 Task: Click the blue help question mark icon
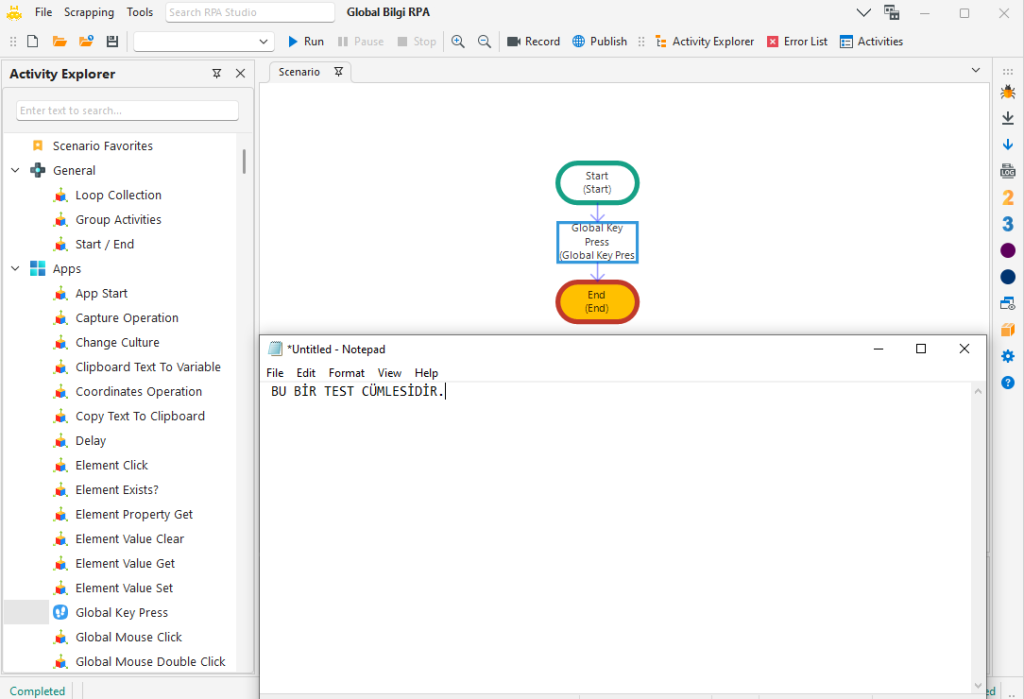[x=1007, y=382]
